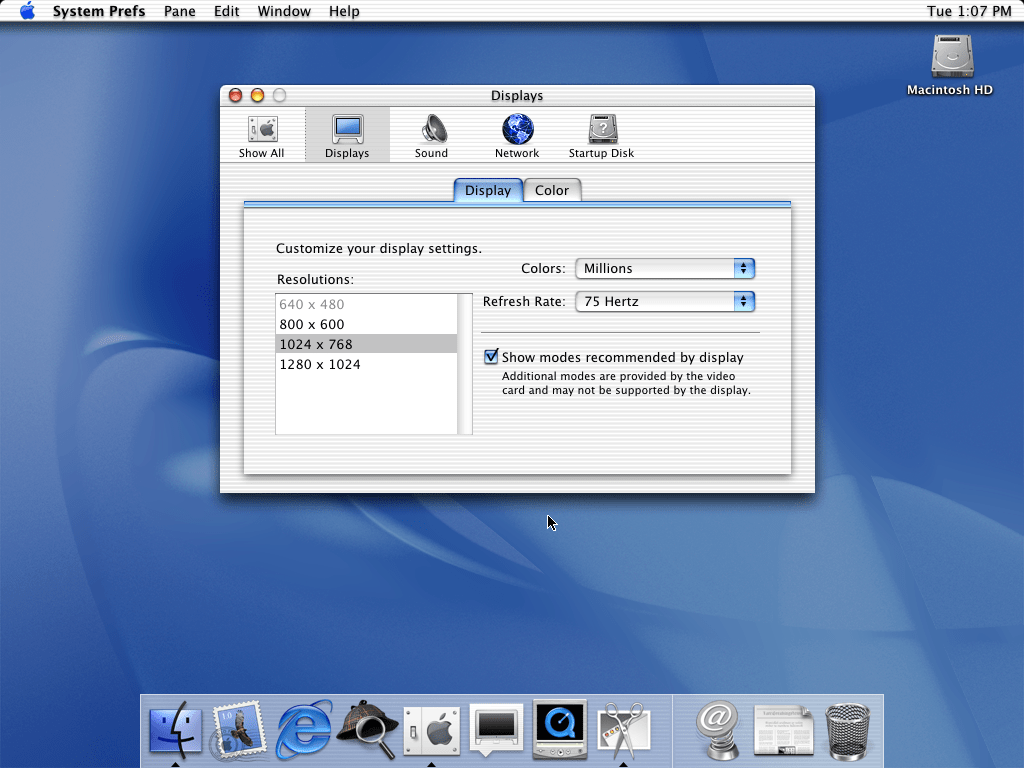
Task: Select the Displays toolbar icon
Action: [347, 136]
